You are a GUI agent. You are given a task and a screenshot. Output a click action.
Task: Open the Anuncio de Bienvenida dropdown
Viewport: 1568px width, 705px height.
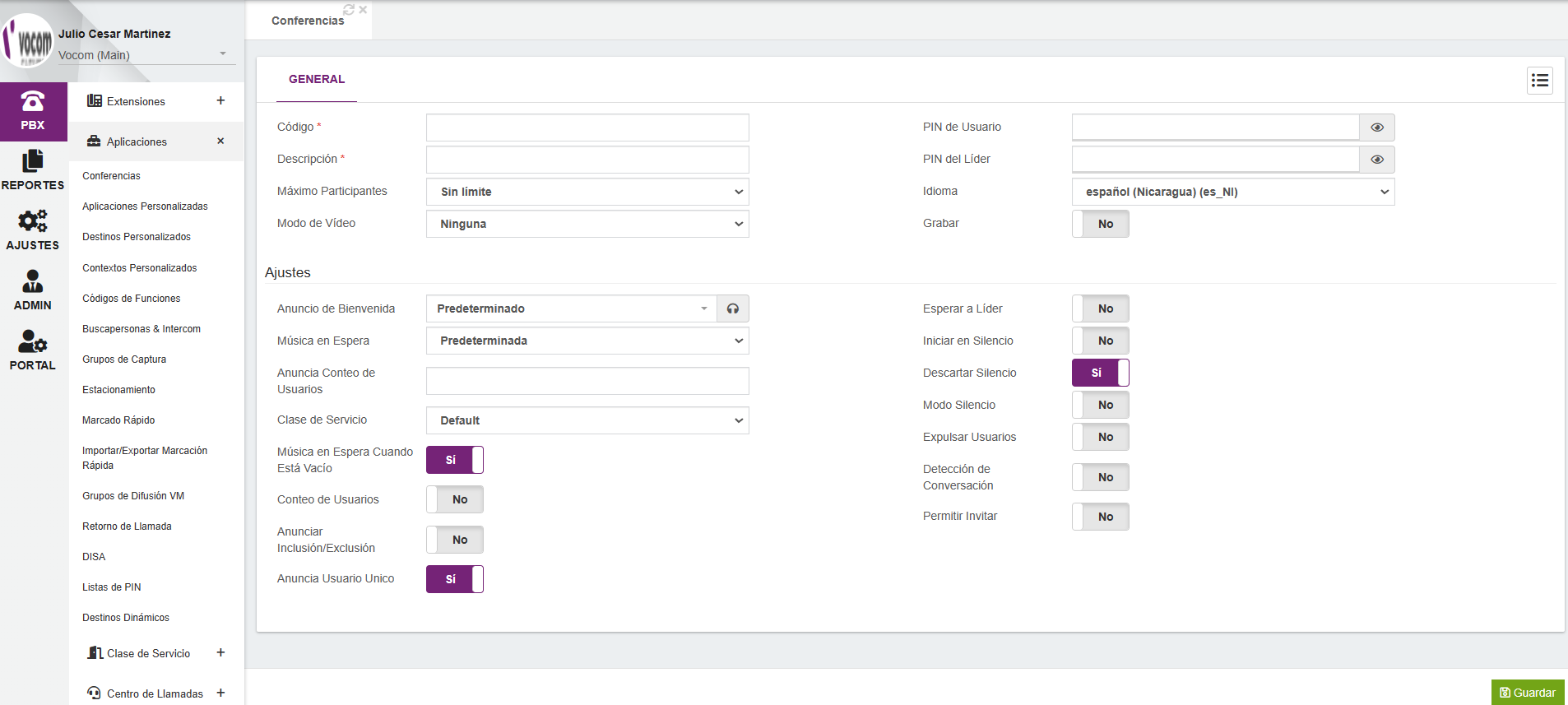(x=572, y=308)
